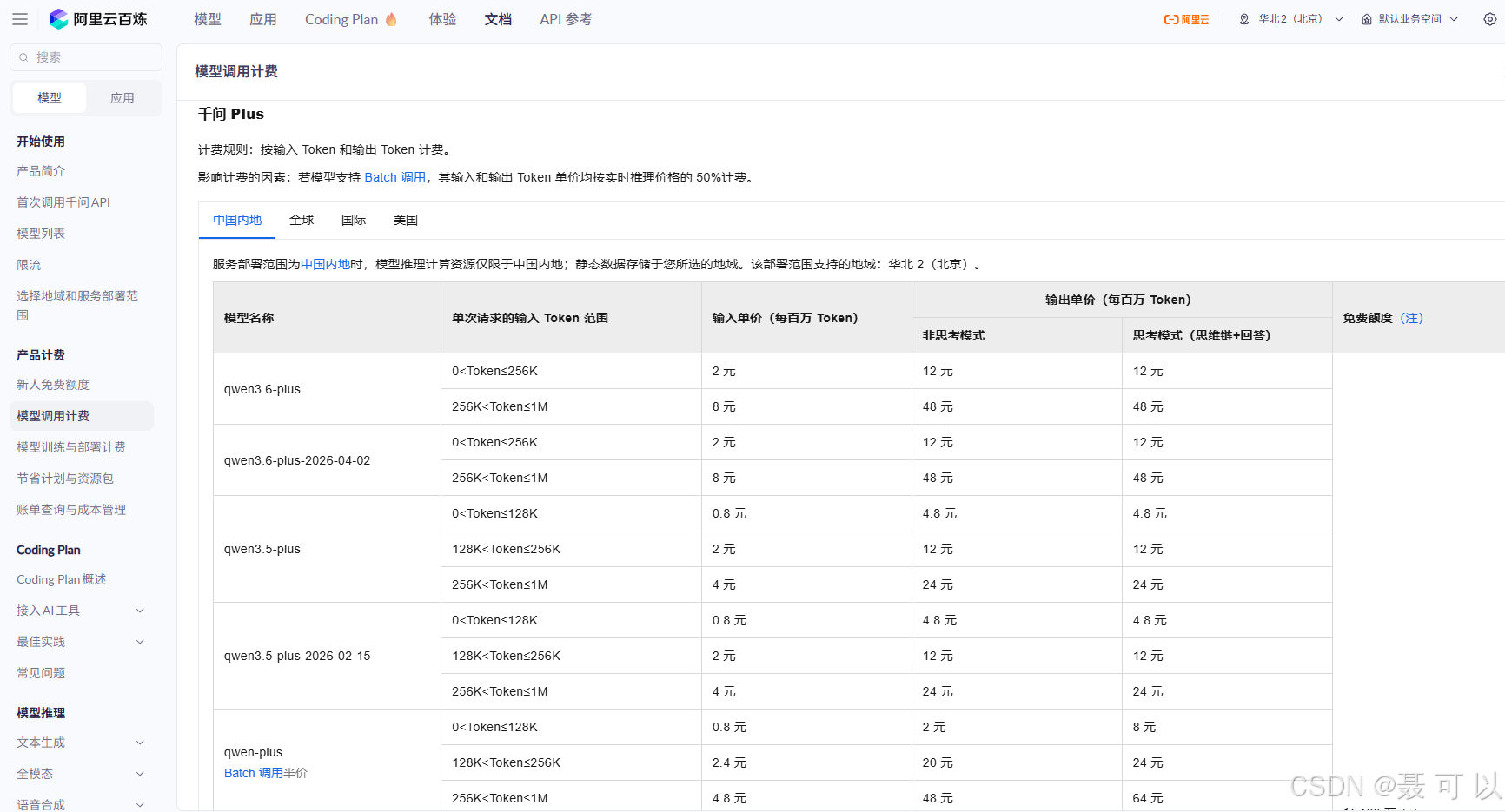Open 账单查询与成本管理 in the sidebar
The image size is (1505, 812).
pos(71,510)
